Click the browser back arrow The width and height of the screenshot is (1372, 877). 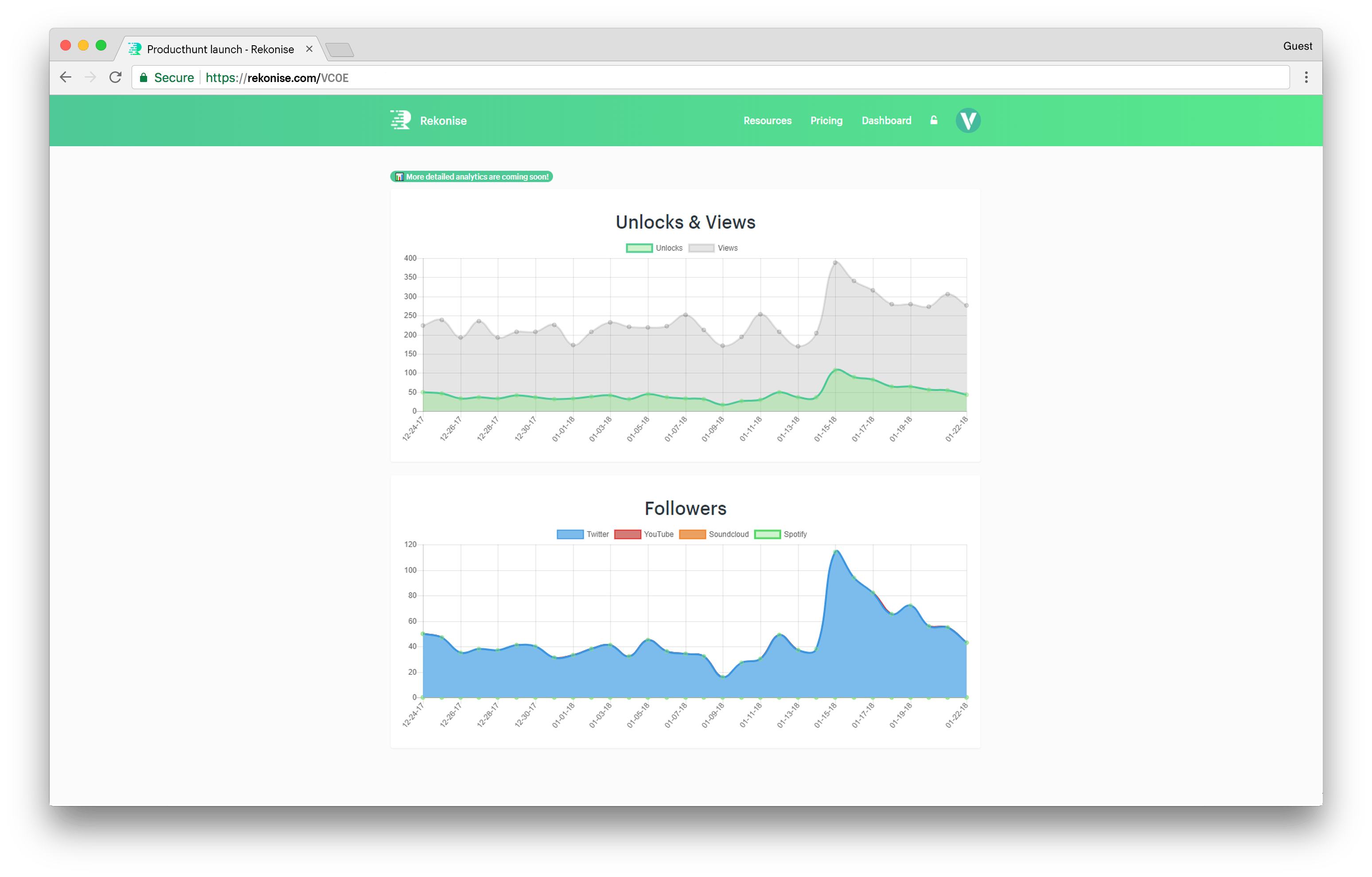66,78
